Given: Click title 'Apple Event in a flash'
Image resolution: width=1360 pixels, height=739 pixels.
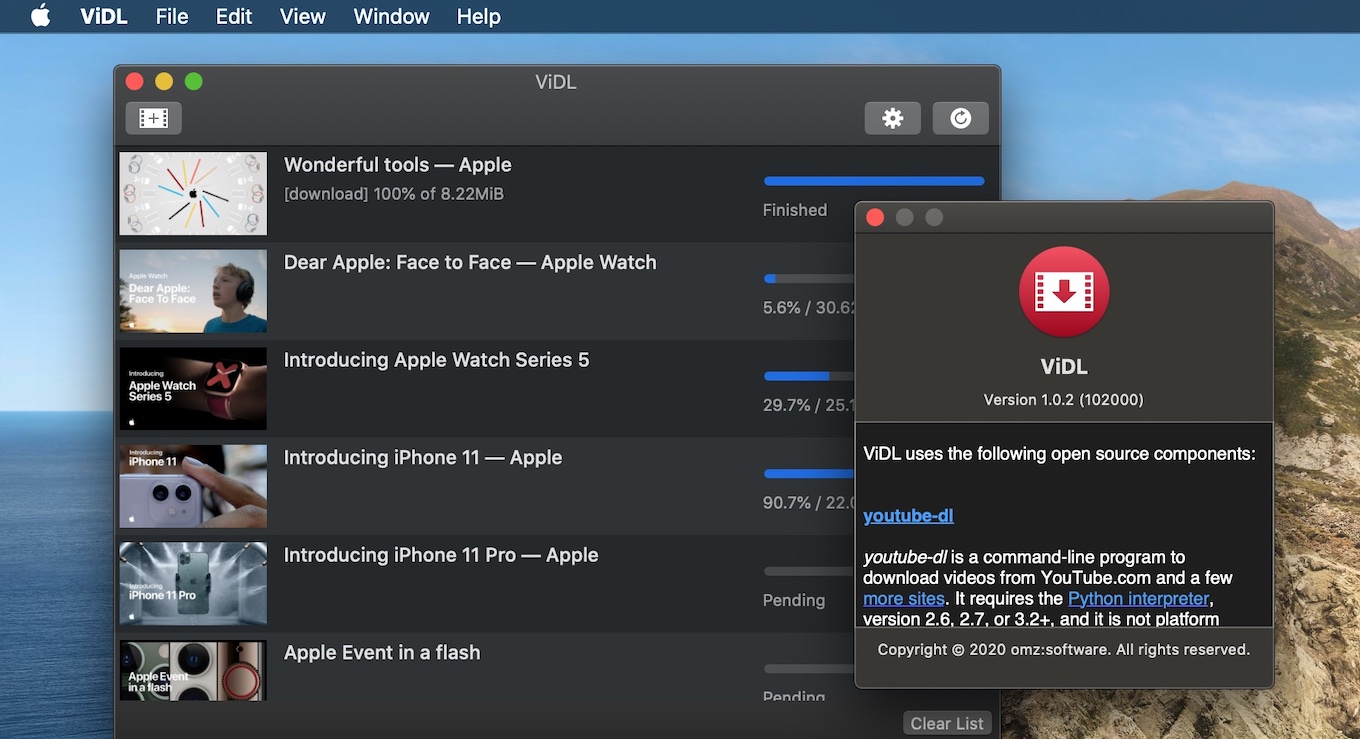Looking at the screenshot, I should click(382, 652).
